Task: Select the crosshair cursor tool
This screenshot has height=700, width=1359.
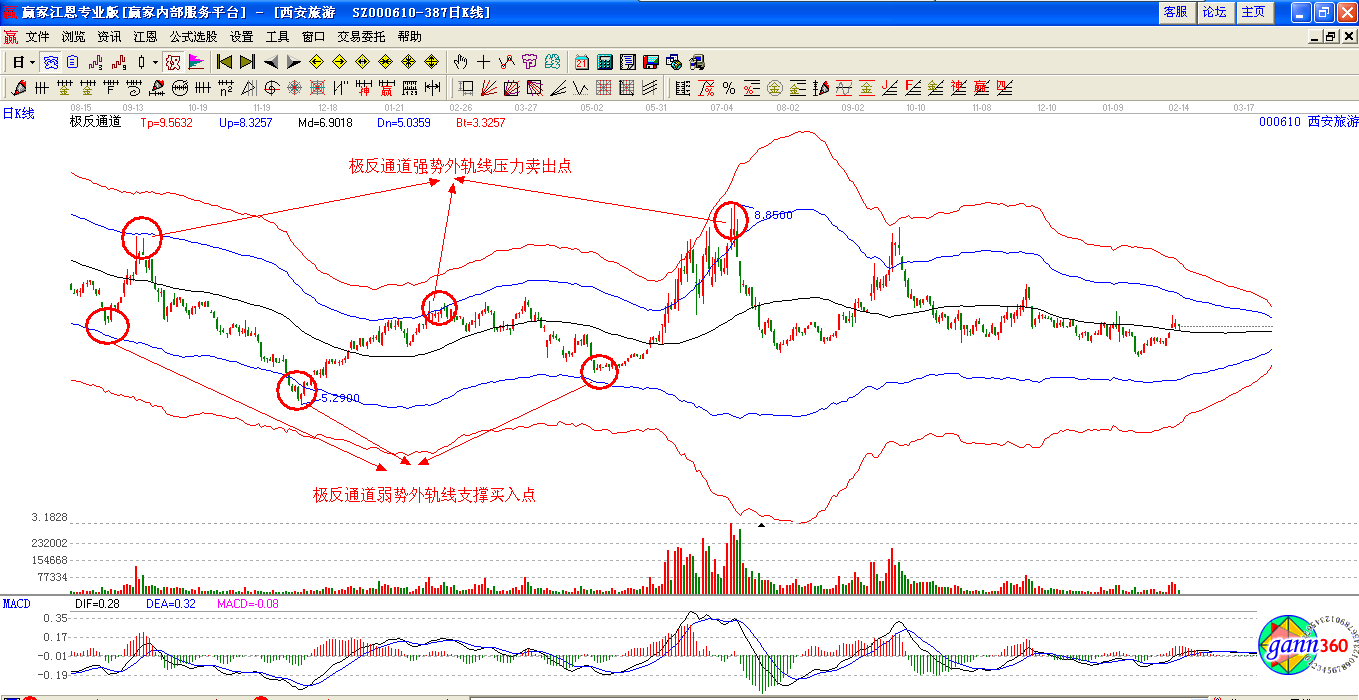Action: tap(483, 62)
